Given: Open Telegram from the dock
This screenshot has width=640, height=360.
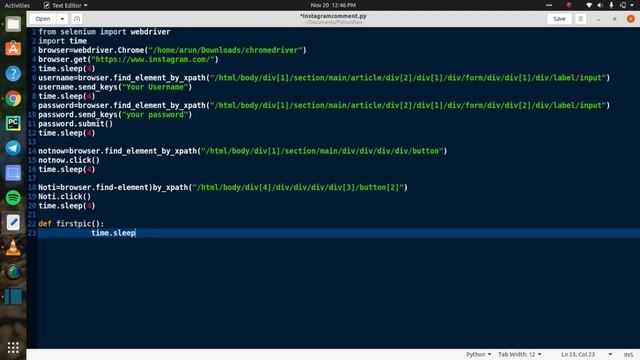Looking at the screenshot, I should pos(13,148).
